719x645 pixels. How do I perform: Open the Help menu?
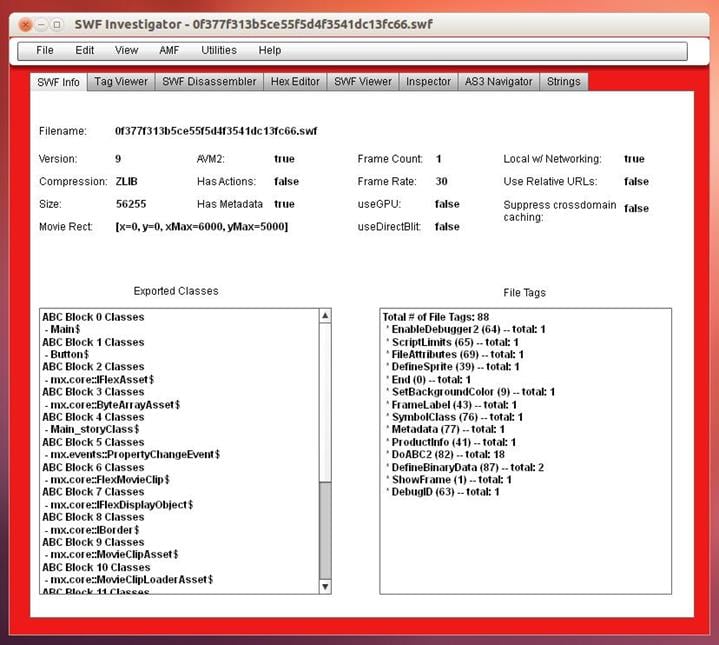[270, 50]
